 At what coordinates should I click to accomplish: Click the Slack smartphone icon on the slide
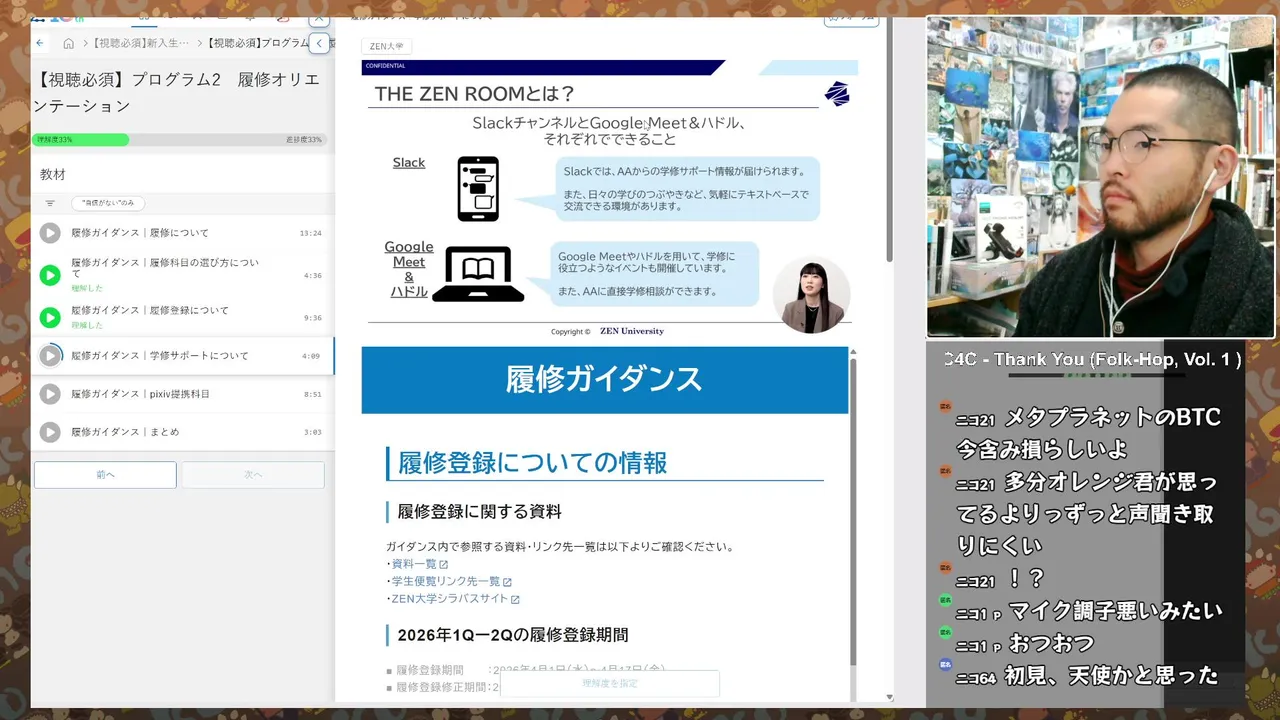[478, 189]
